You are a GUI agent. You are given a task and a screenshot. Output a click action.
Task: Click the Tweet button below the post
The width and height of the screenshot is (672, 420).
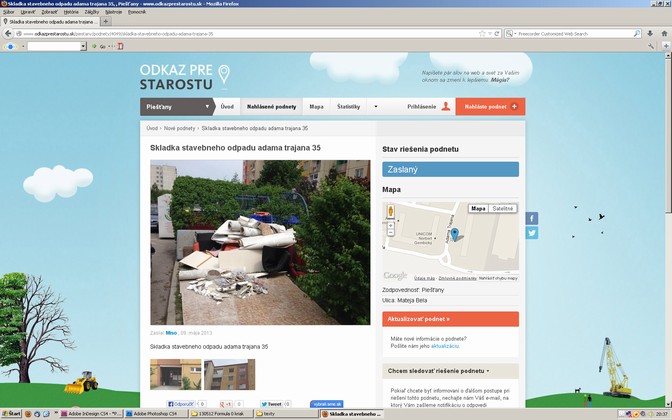(x=271, y=404)
